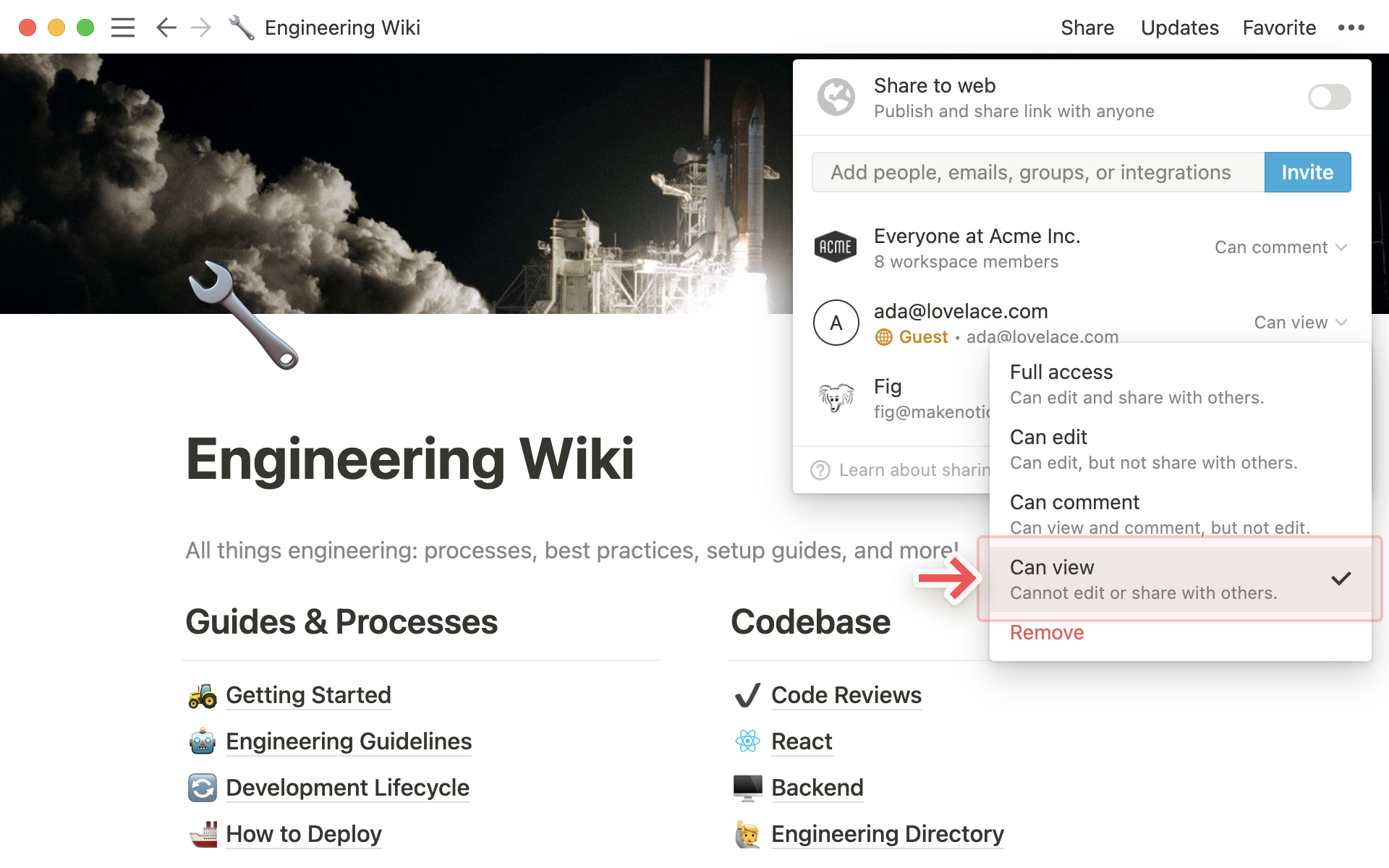
Task: Click the Engineering Guidelines robot icon
Action: [x=200, y=741]
